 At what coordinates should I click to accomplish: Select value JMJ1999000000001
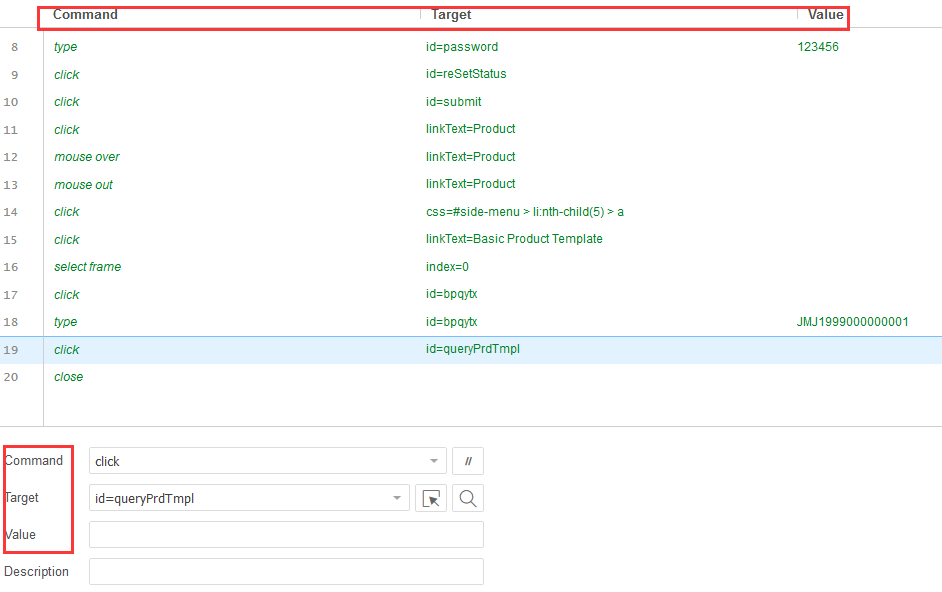point(852,322)
